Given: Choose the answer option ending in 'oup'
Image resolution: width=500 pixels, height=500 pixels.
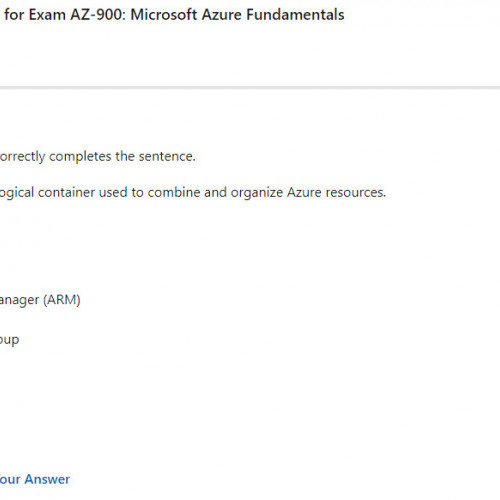Looking at the screenshot, I should [x=9, y=340].
